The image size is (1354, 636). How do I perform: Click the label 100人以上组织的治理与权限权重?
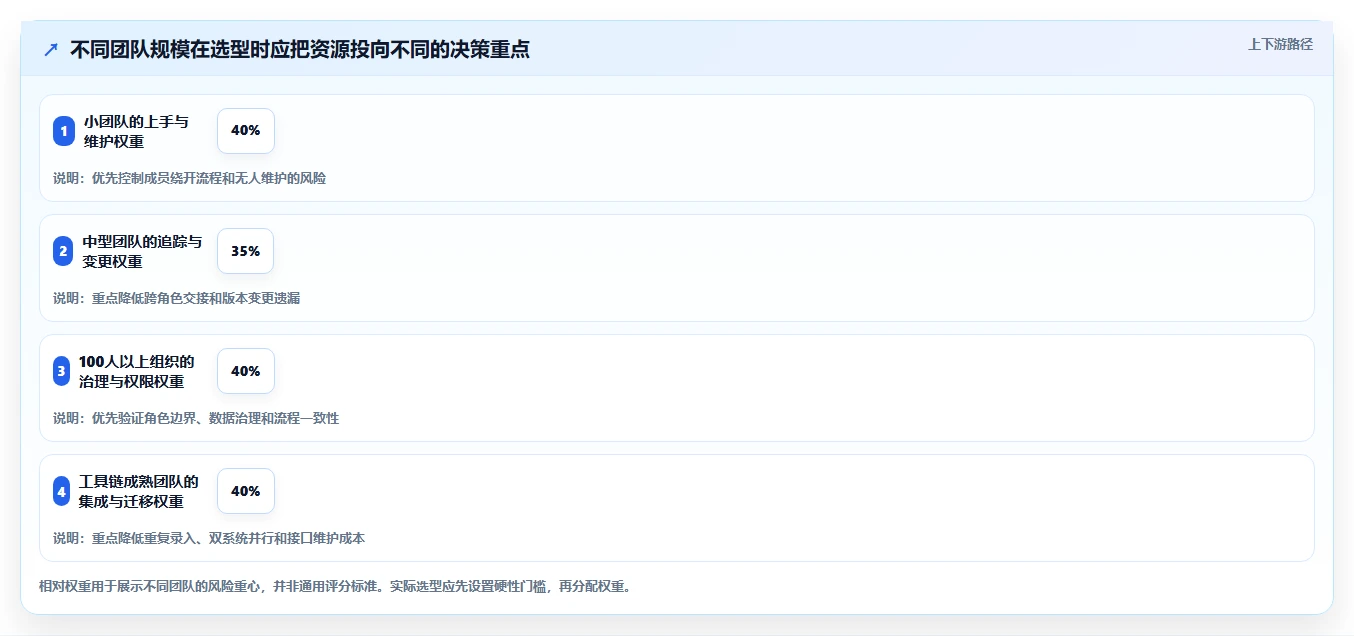click(137, 371)
